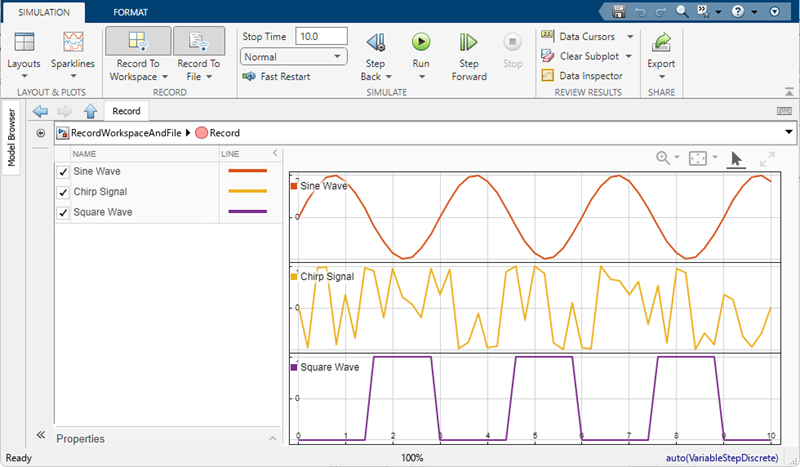Select the Record tab
Image resolution: width=800 pixels, height=467 pixels.
pyautogui.click(x=127, y=111)
